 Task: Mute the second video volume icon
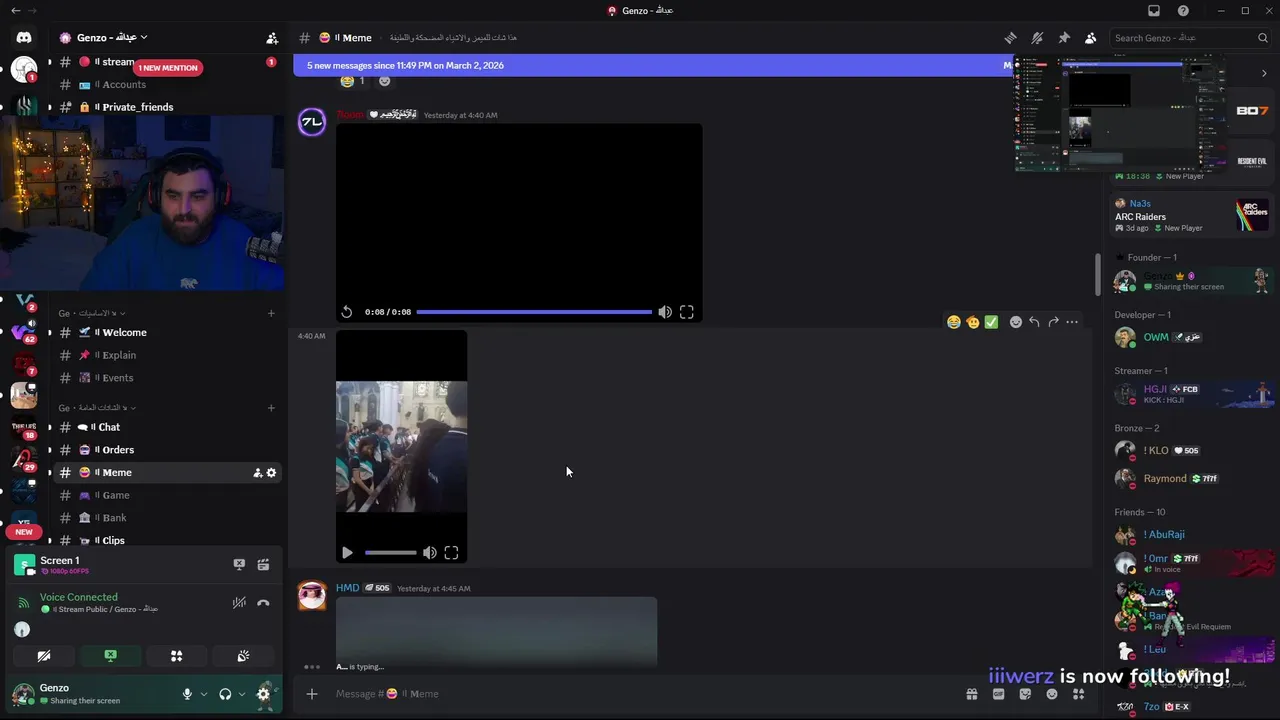[430, 553]
